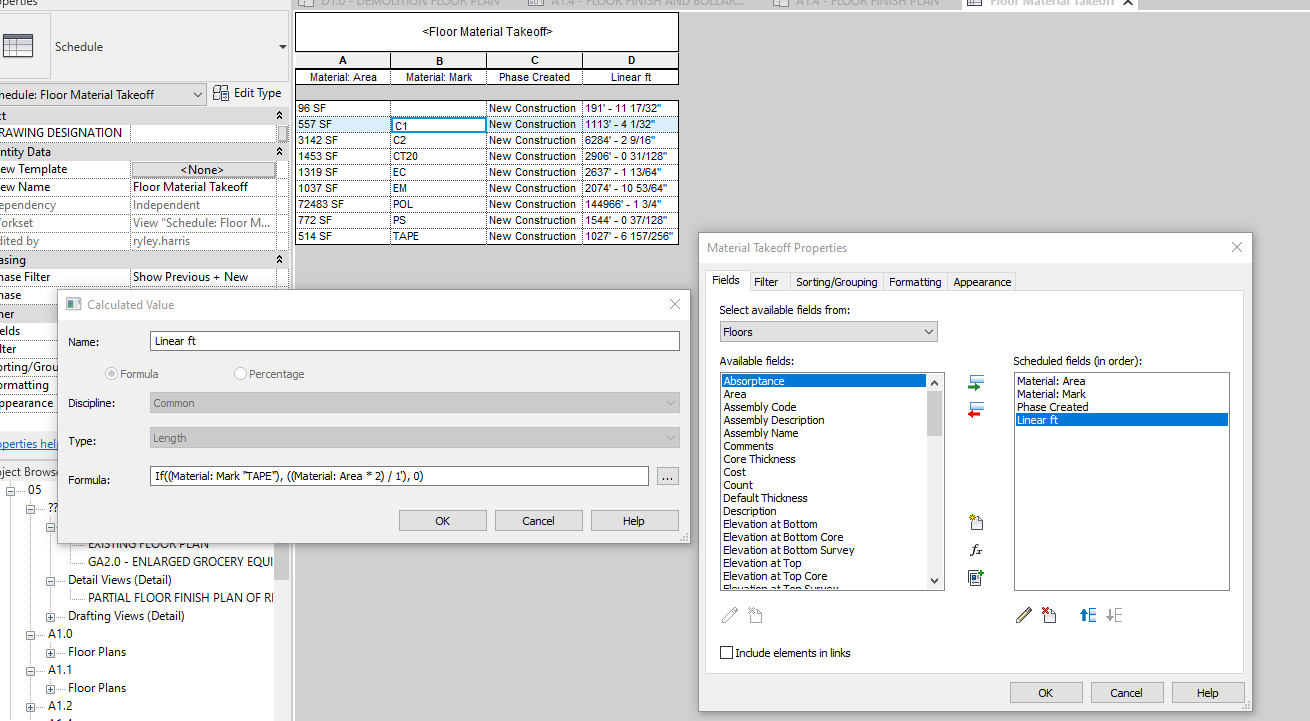Click the TAPE mark cell in the schedule
Image resolution: width=1310 pixels, height=721 pixels.
438,237
